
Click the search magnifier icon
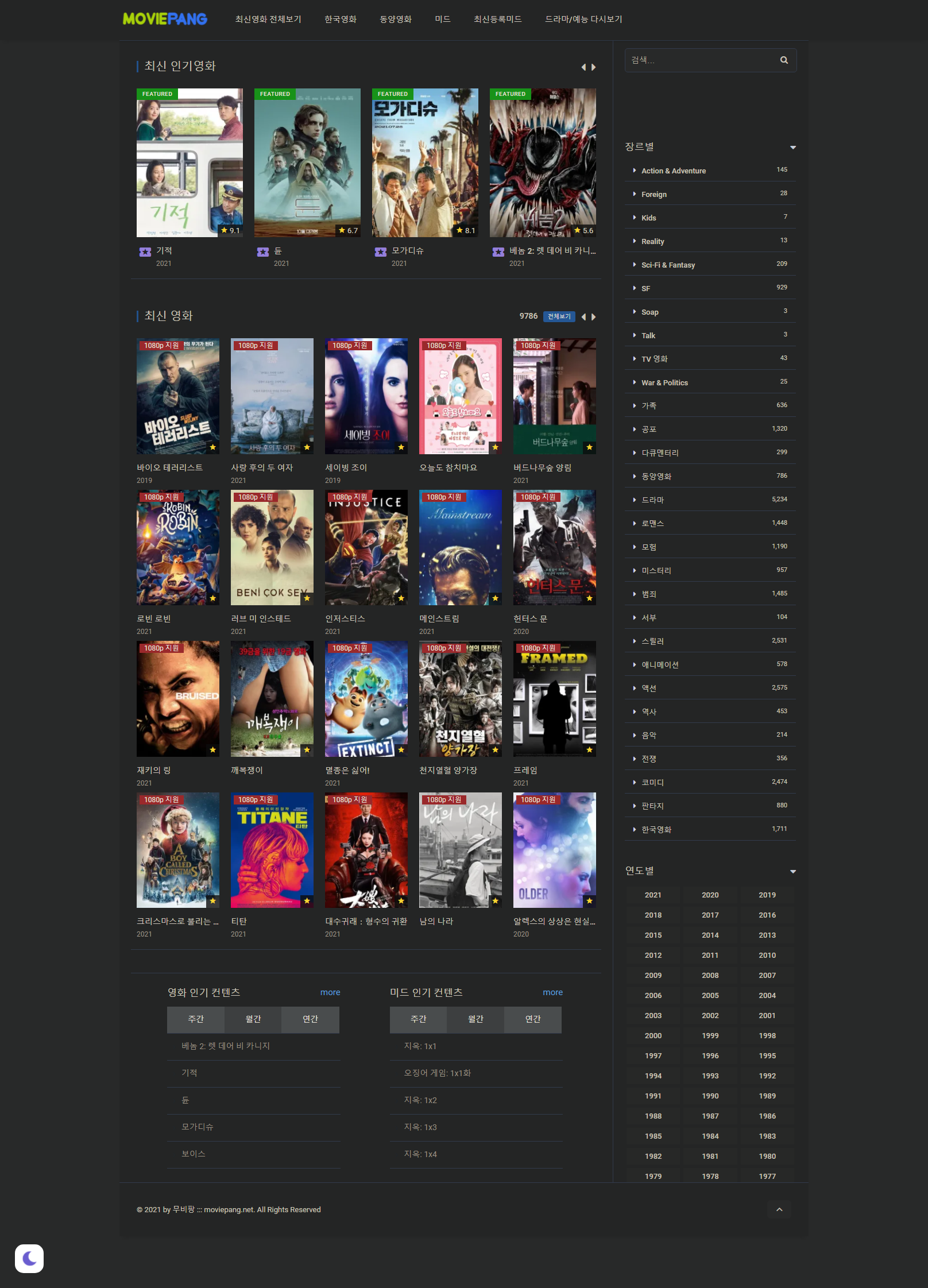click(784, 60)
